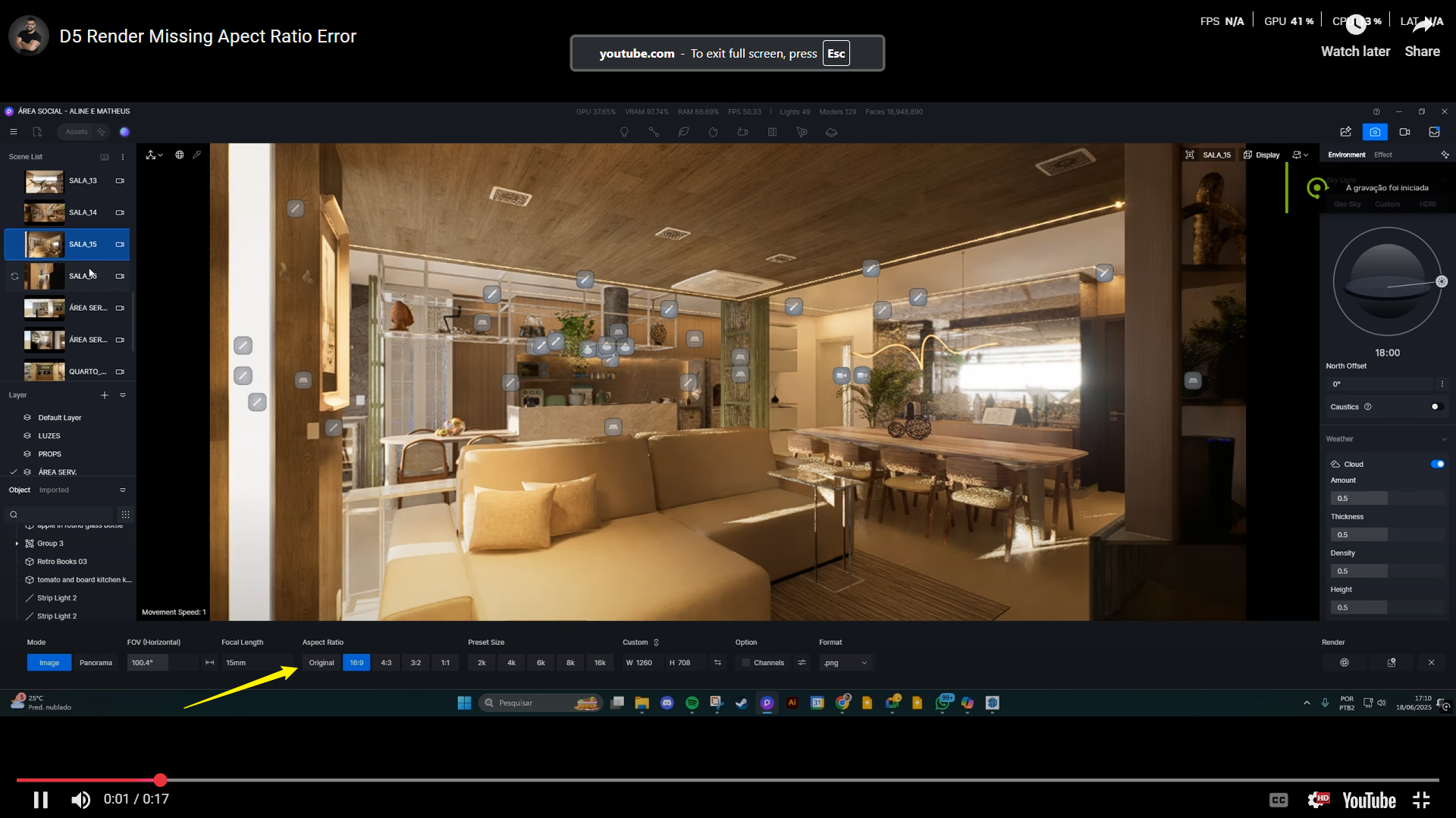This screenshot has width=1456, height=818.
Task: Open the Display options button
Action: click(1262, 155)
